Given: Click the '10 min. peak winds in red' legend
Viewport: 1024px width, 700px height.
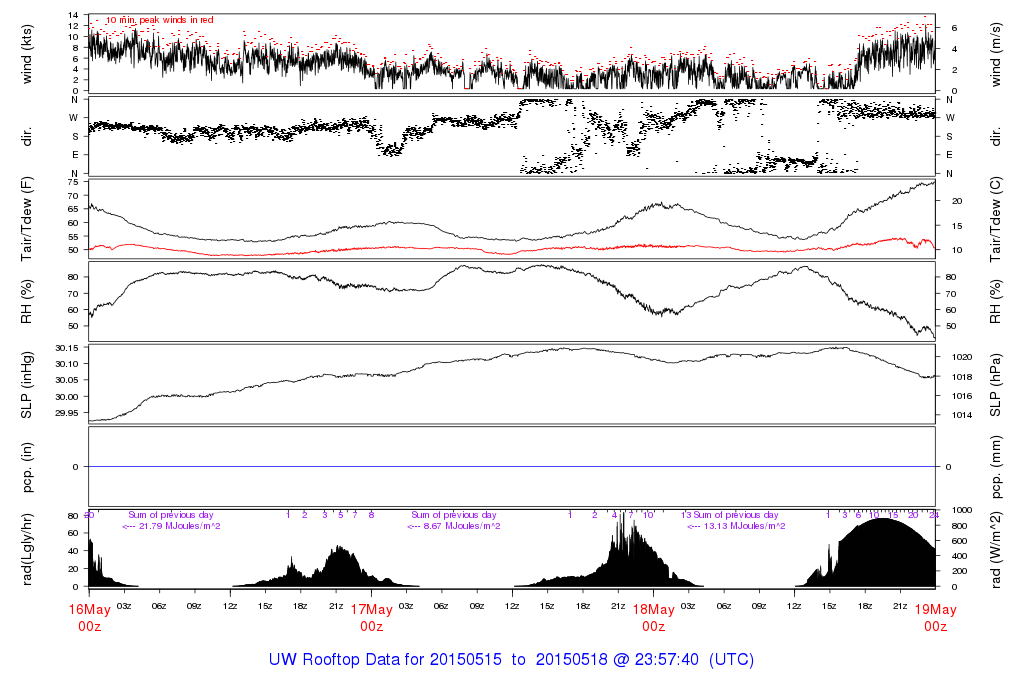Looking at the screenshot, I should pyautogui.click(x=159, y=20).
